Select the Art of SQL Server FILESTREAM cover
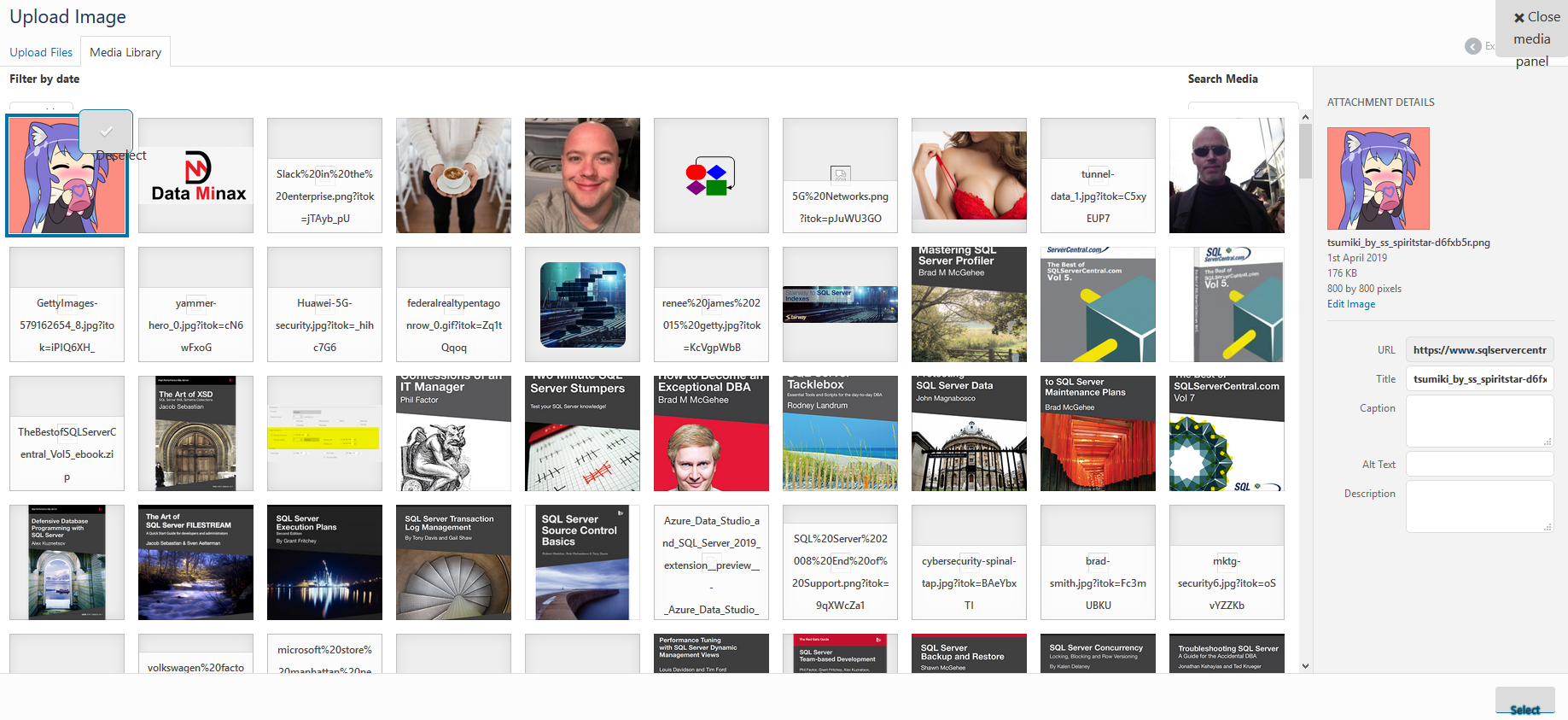The image size is (1568, 720). (196, 563)
